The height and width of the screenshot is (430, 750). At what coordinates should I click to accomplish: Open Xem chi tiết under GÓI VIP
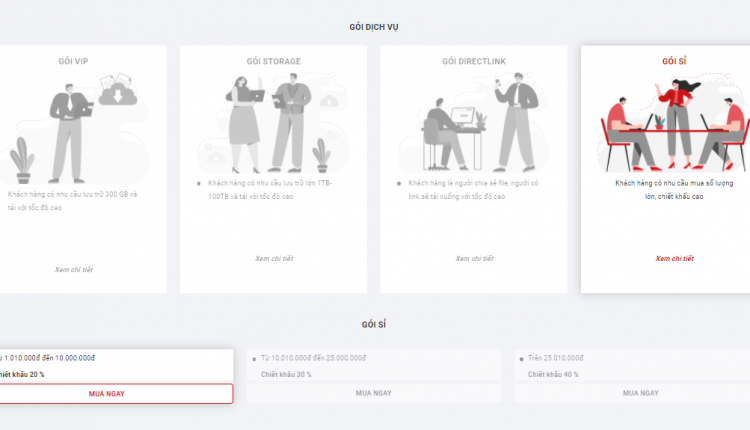tap(74, 270)
